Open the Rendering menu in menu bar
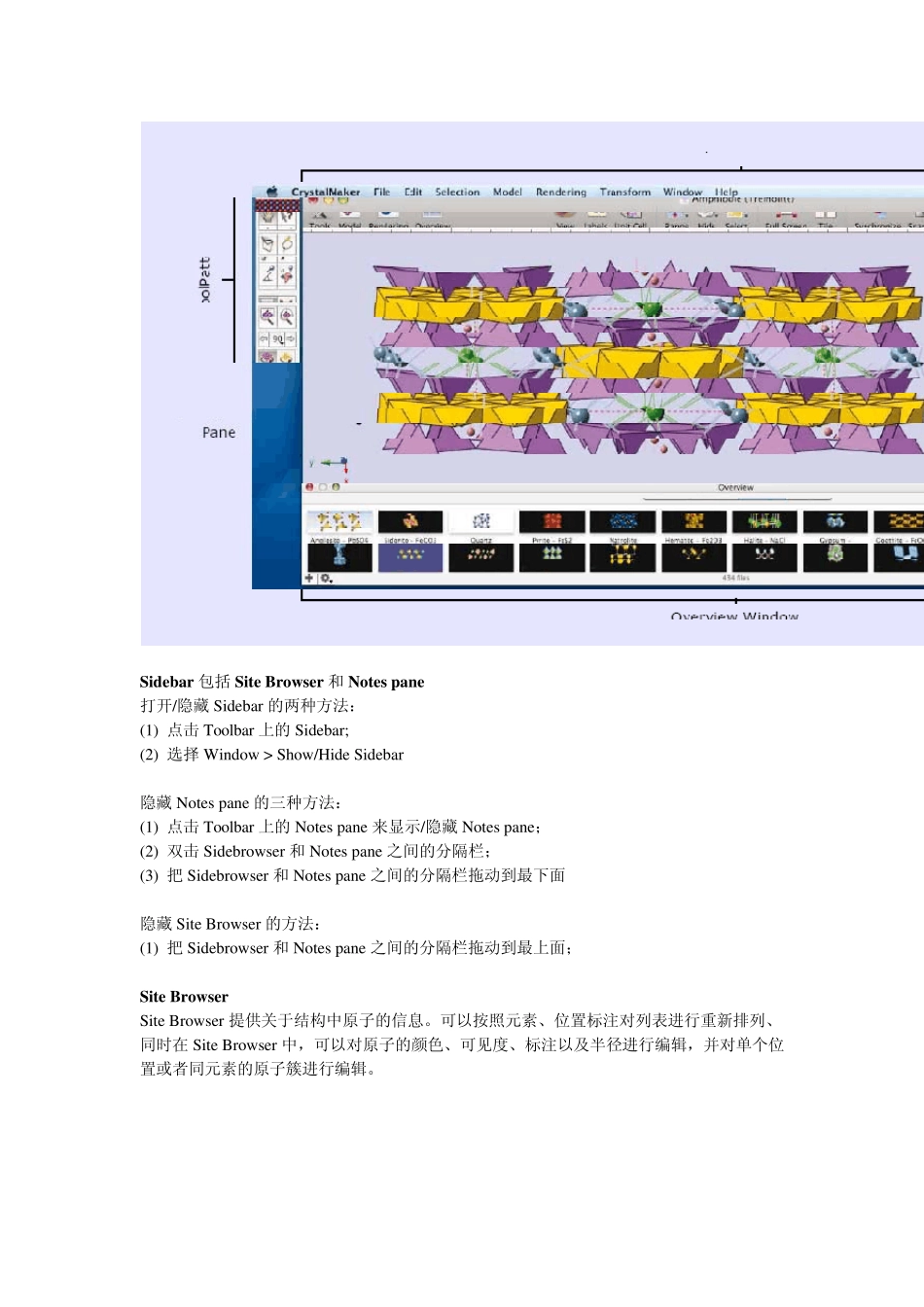This screenshot has width=924, height=1307. click(x=561, y=192)
